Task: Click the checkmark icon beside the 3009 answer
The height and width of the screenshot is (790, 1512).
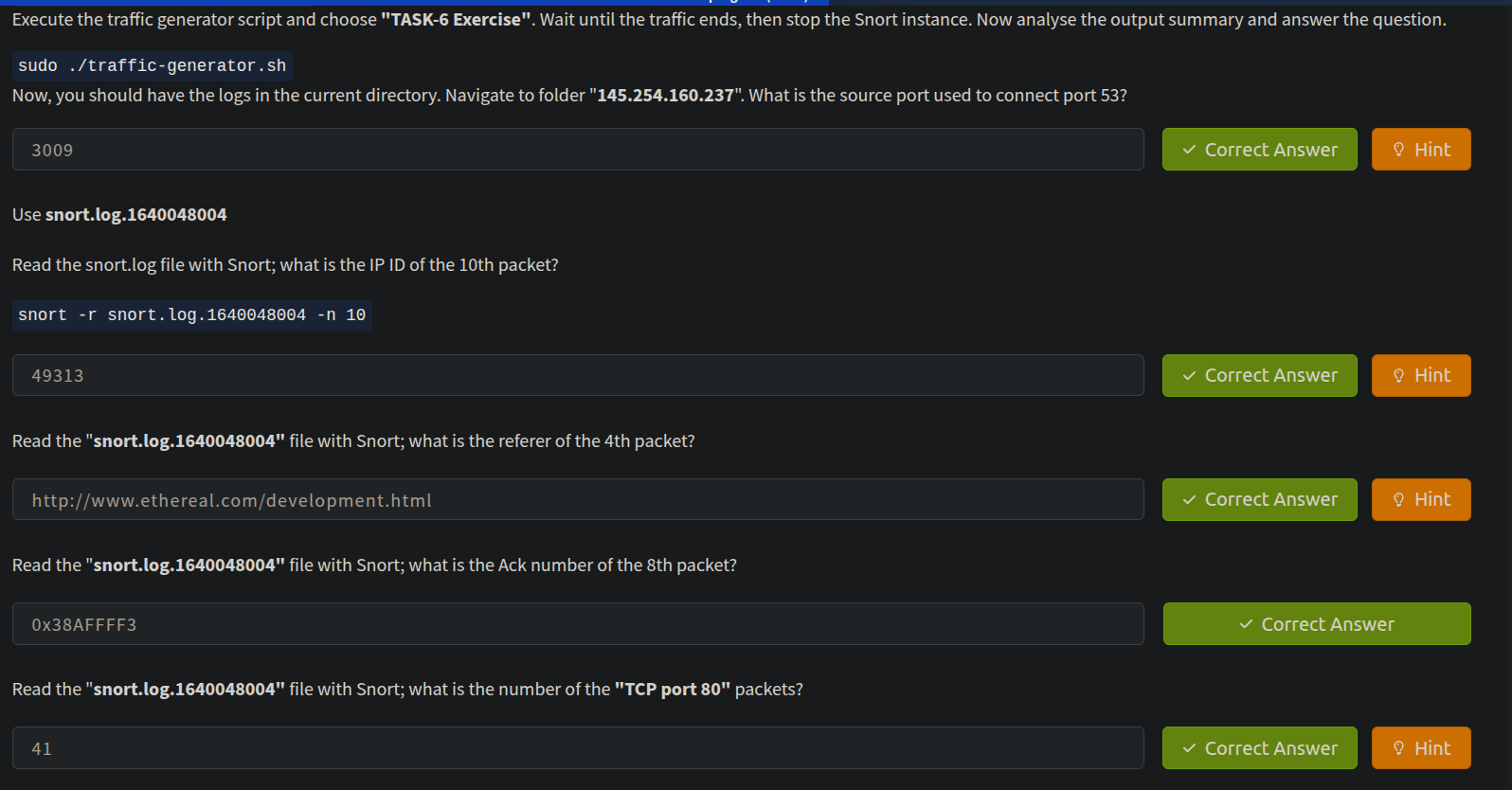Action: (x=1189, y=150)
